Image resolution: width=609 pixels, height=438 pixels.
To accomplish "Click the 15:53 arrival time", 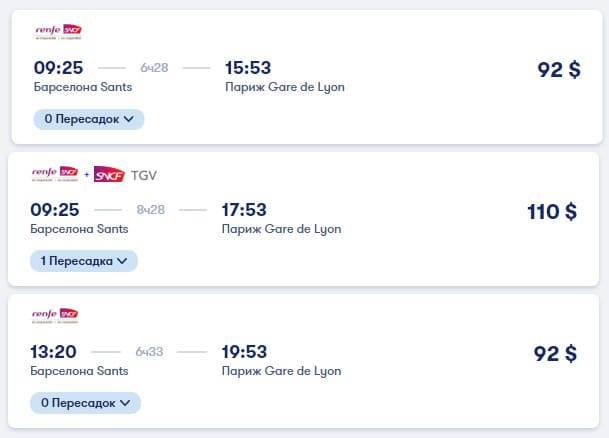I will [248, 68].
